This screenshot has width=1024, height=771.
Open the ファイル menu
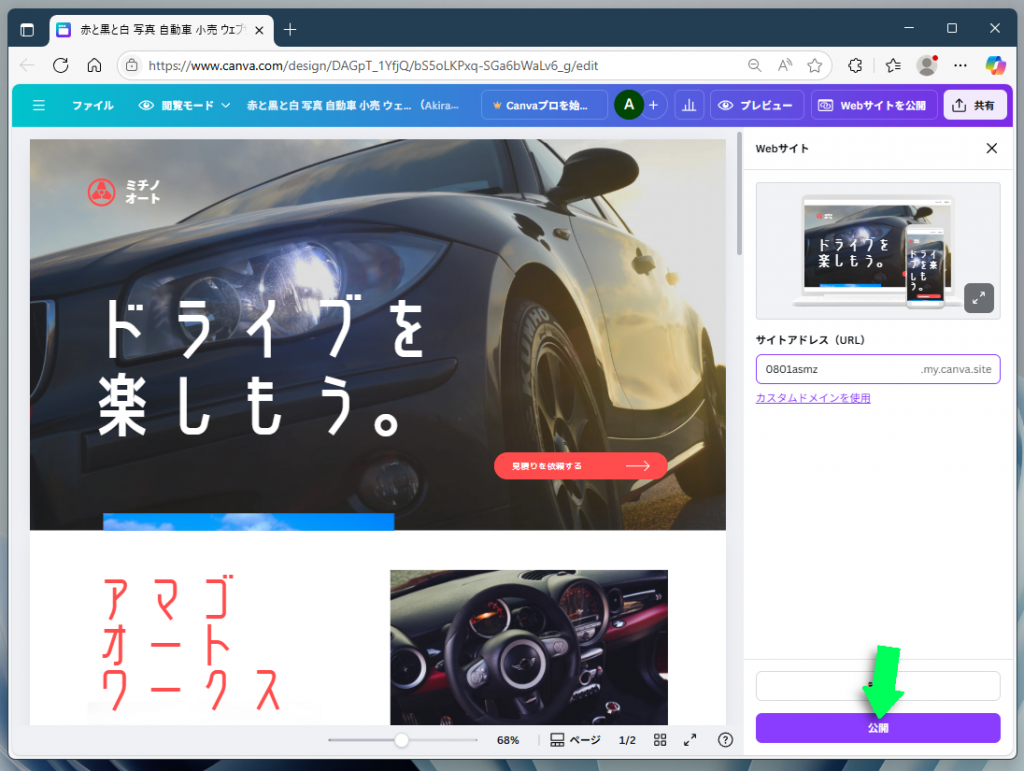pyautogui.click(x=93, y=104)
